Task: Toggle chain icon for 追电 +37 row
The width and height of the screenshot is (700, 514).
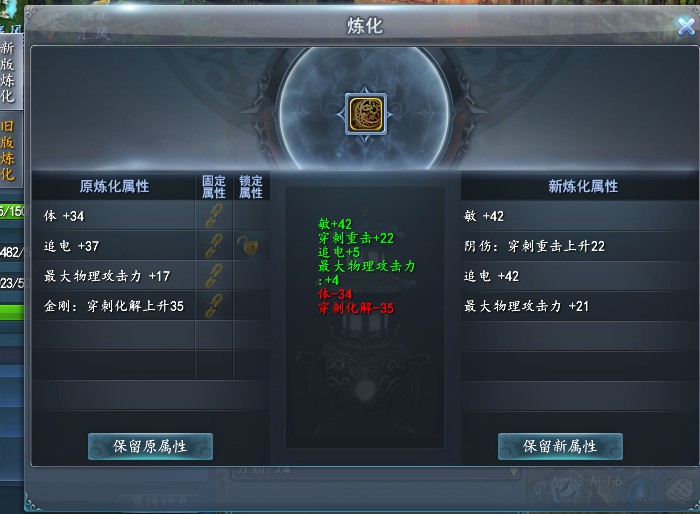Action: [214, 246]
